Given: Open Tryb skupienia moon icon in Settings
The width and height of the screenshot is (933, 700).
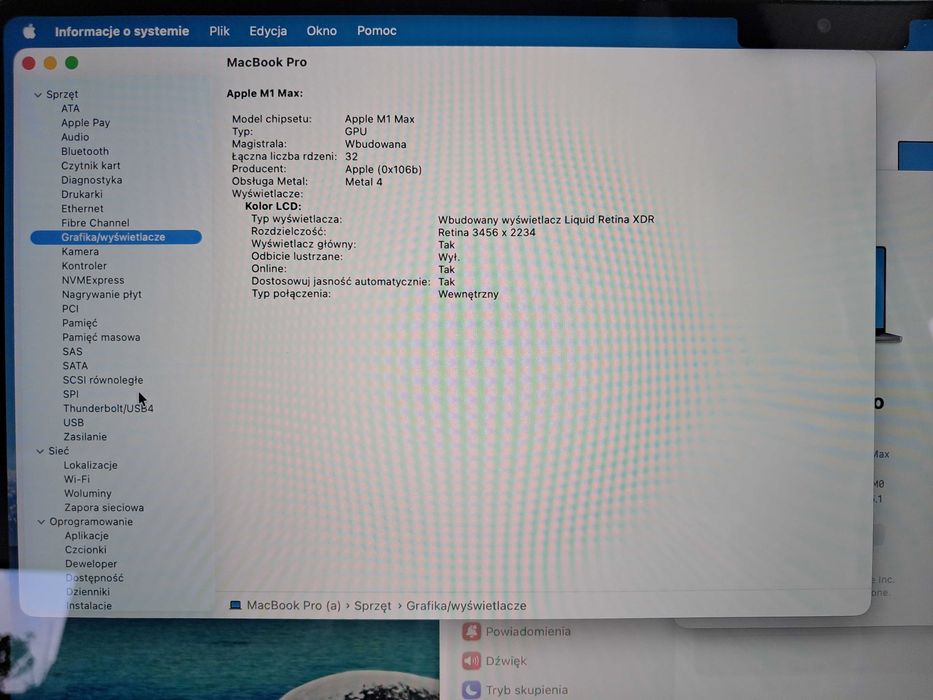Looking at the screenshot, I should click(471, 690).
